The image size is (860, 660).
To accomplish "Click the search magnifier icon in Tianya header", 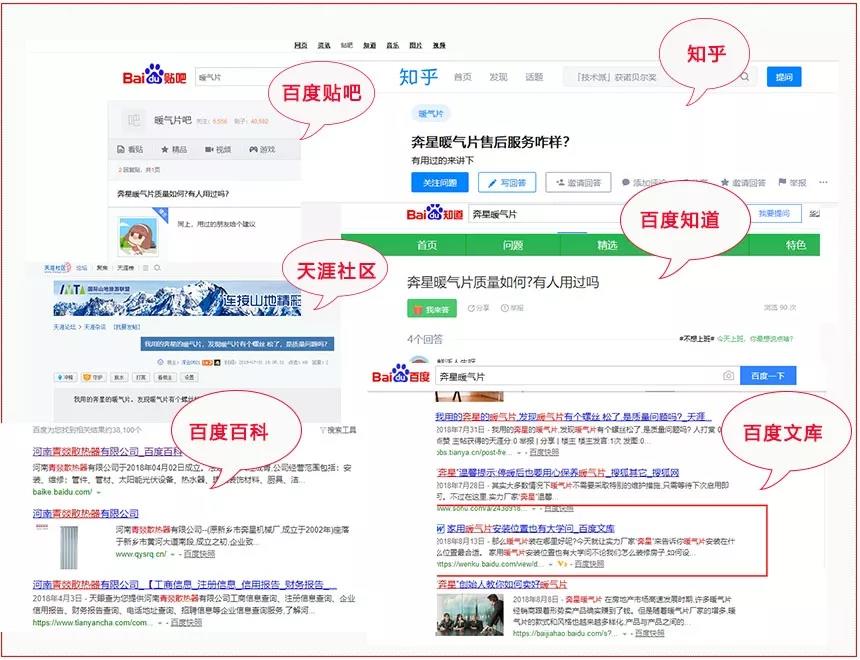I will (157, 268).
